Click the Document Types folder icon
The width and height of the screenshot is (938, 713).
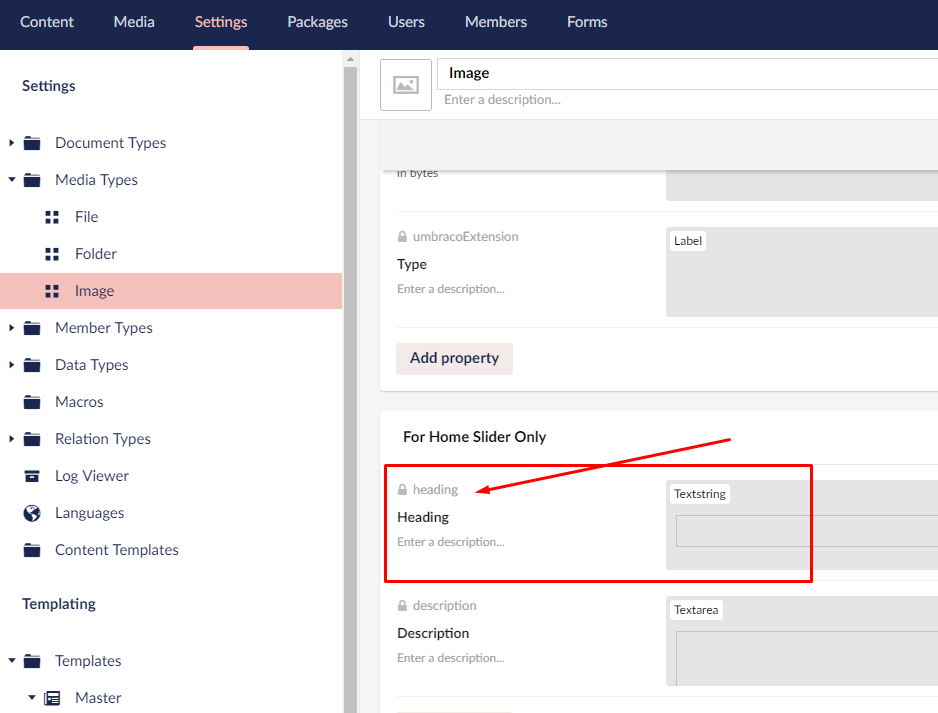click(x=32, y=143)
